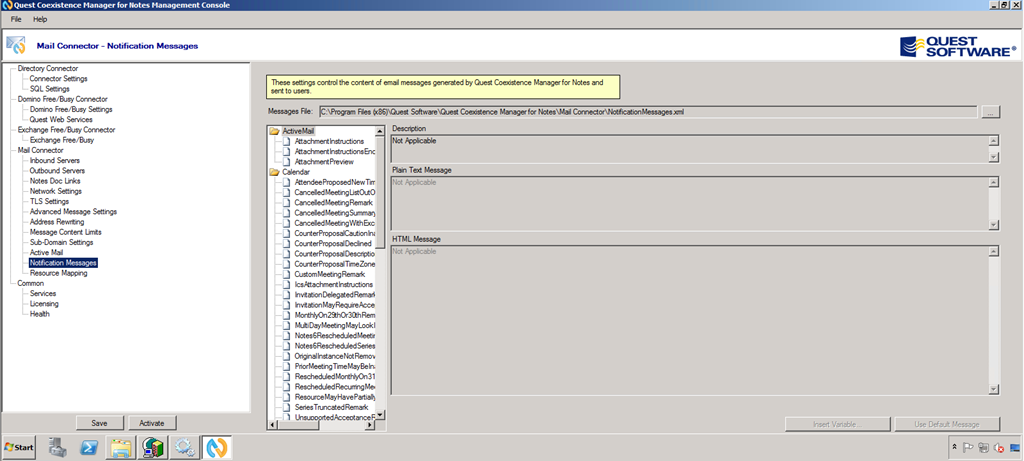
Task: Click the Messages File browse button
Action: click(990, 112)
